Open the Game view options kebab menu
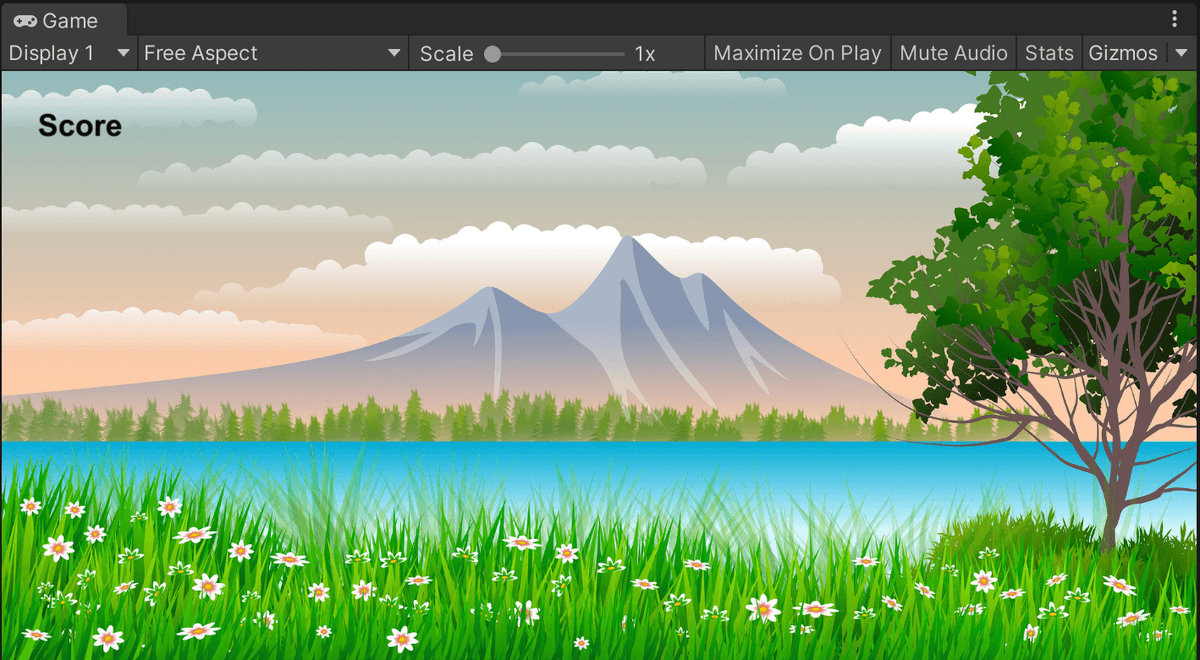Viewport: 1200px width, 660px height. (x=1175, y=18)
